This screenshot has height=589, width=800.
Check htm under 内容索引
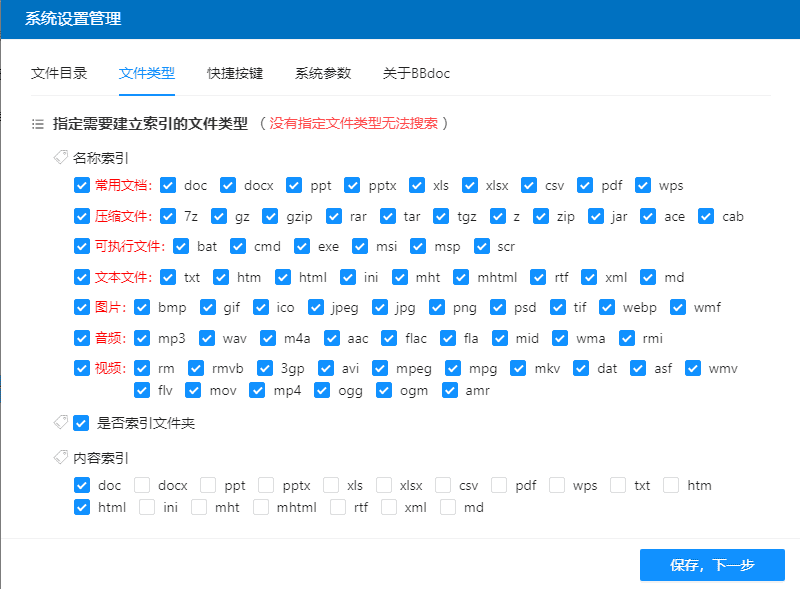(x=671, y=485)
